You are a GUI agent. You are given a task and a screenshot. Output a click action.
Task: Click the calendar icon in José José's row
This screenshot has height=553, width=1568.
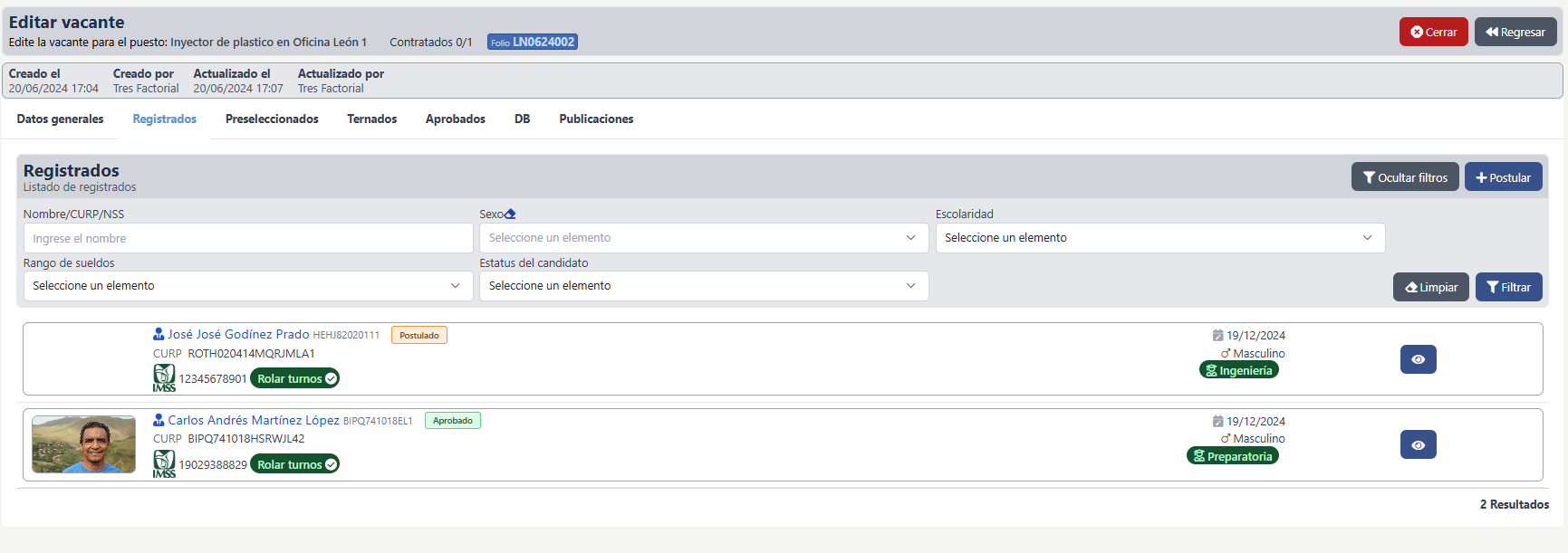click(1218, 335)
